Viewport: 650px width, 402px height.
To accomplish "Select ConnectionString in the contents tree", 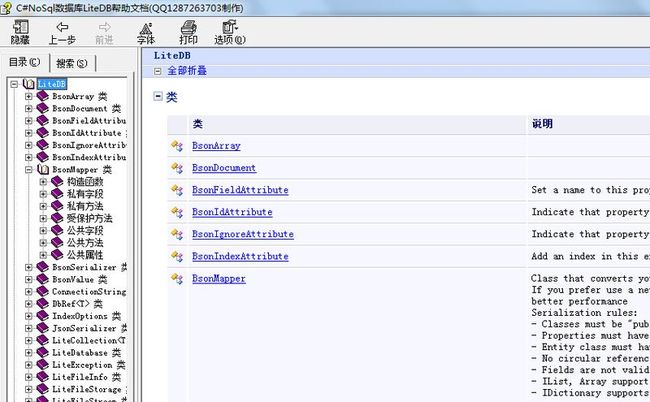I will click(x=89, y=292).
